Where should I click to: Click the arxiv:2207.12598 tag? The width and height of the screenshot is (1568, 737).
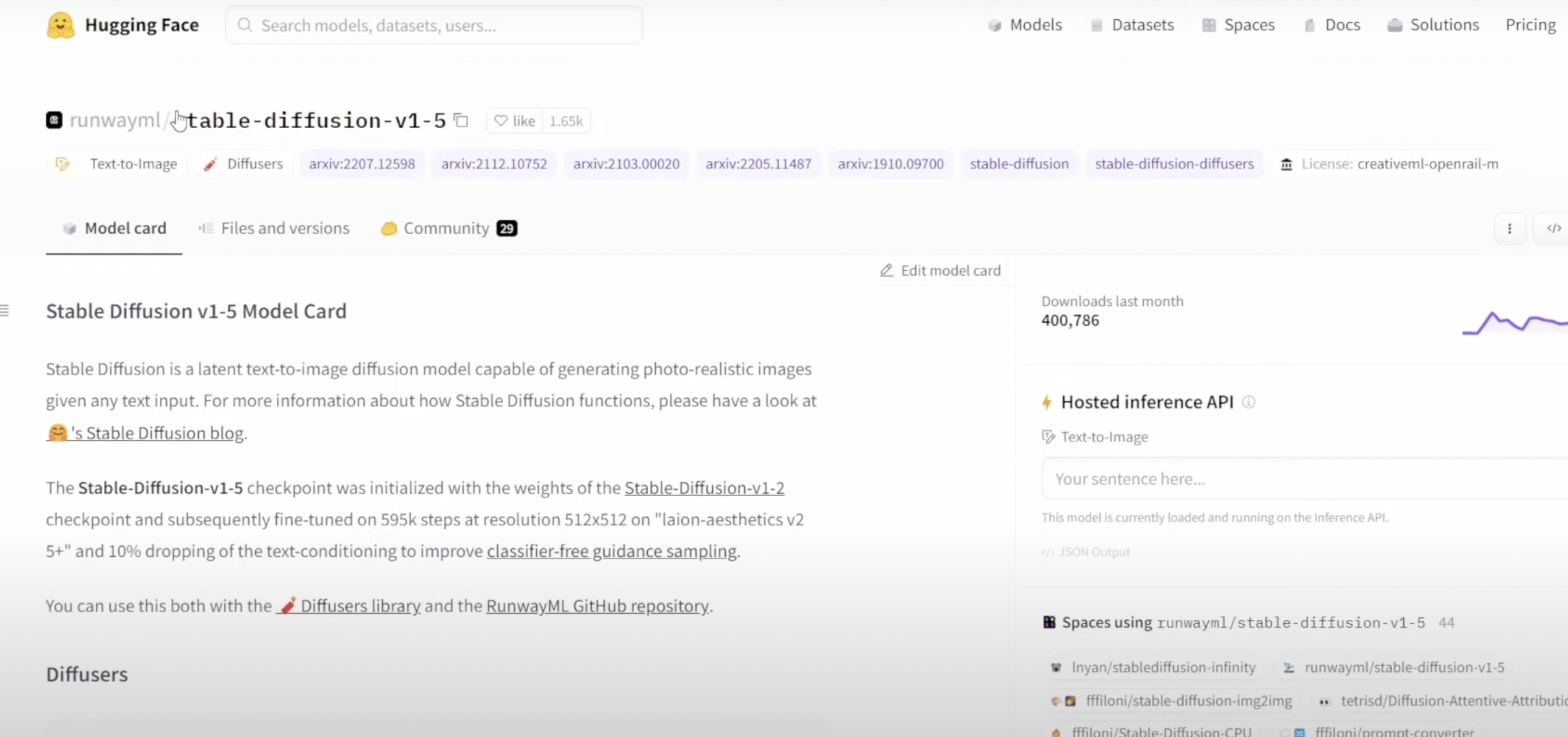click(x=362, y=164)
